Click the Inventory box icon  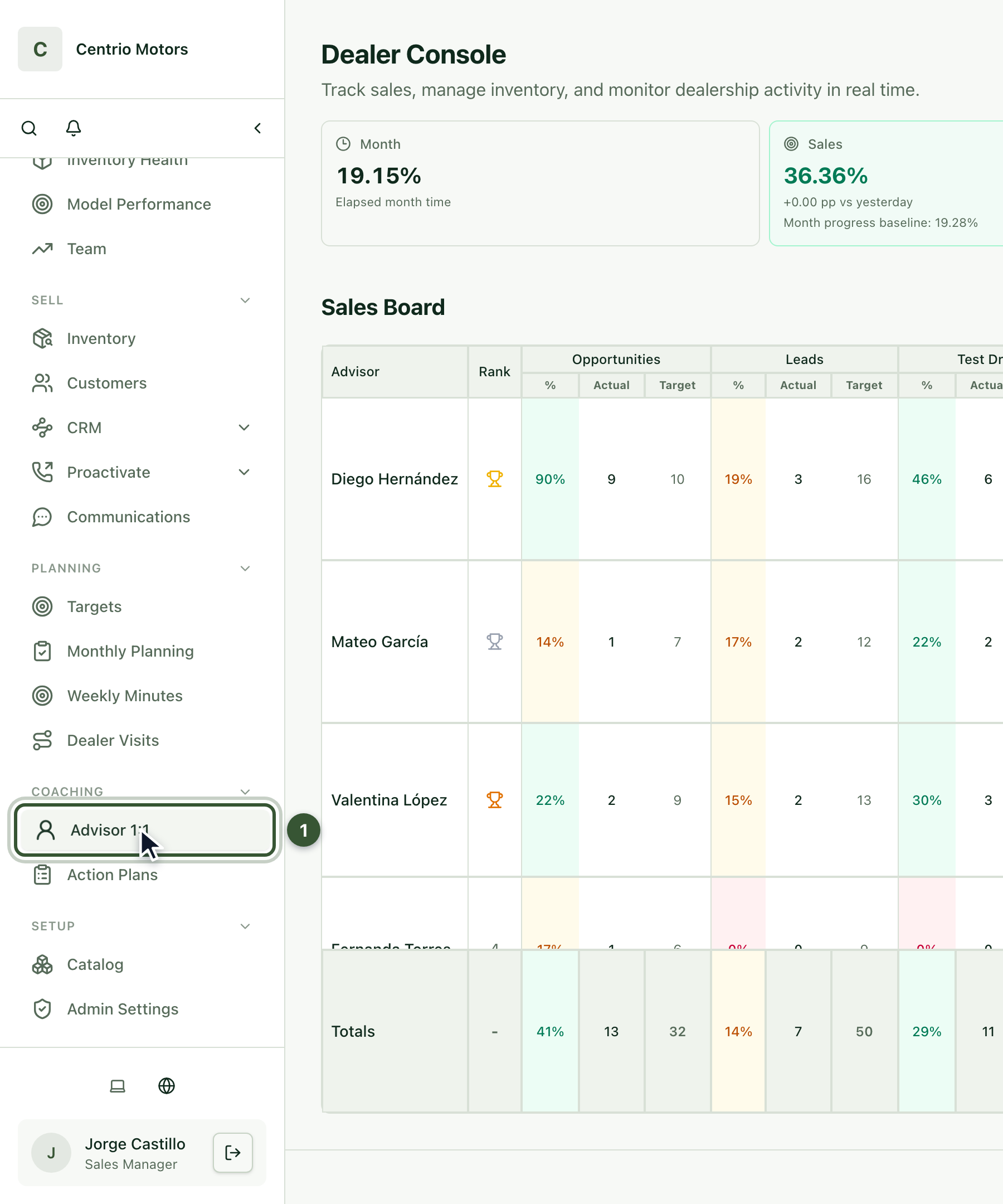pos(42,338)
